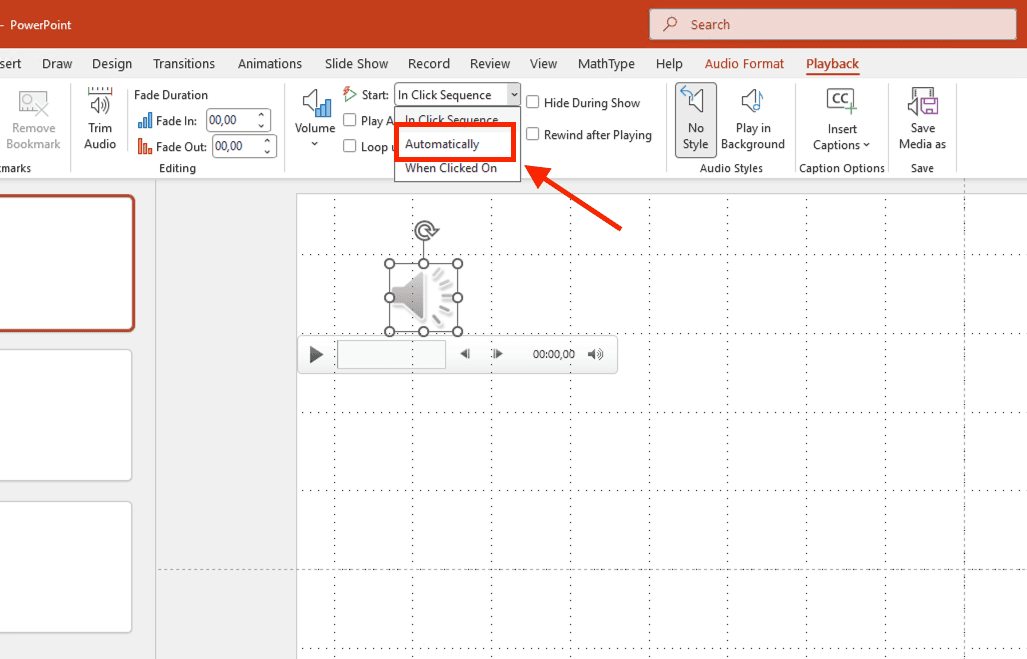Choose In Click Sequence from list

(x=451, y=120)
